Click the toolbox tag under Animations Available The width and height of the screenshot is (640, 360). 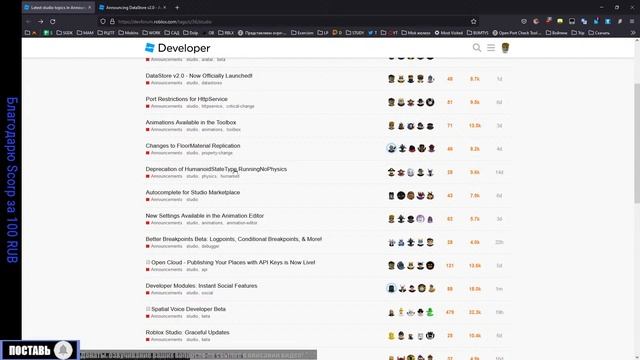pos(233,129)
